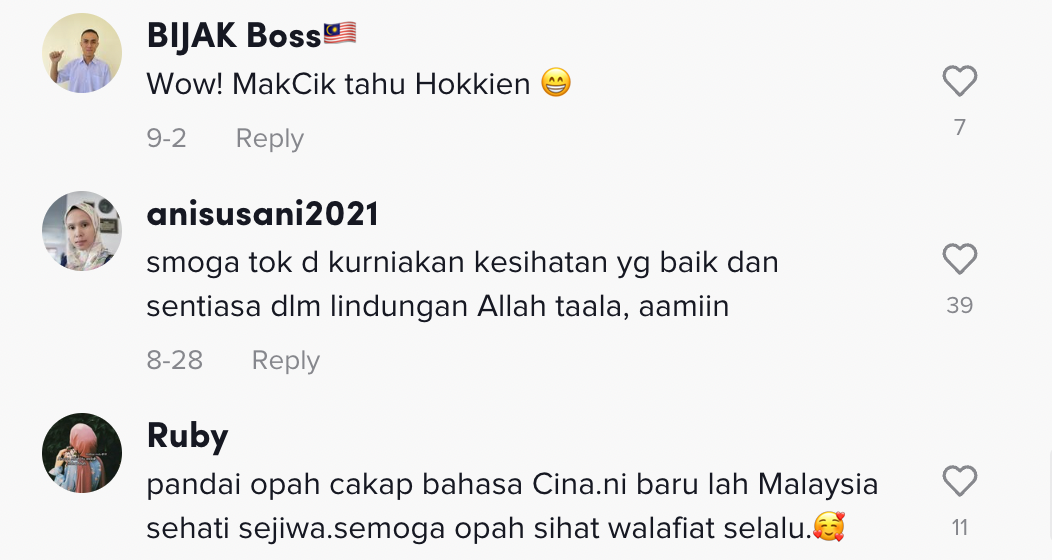Visit the anisusani2021 username link
Viewport: 1052px width, 560px height.
262,214
